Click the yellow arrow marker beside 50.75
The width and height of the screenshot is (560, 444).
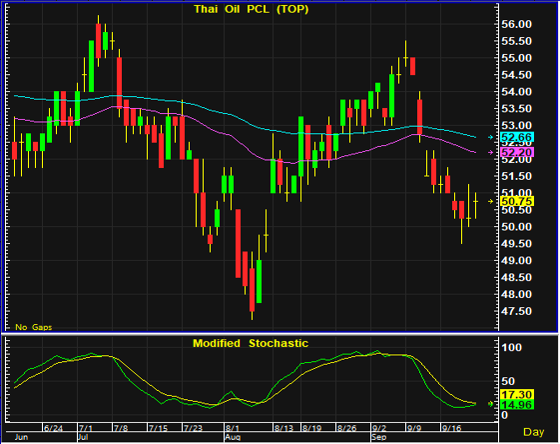[x=491, y=201]
